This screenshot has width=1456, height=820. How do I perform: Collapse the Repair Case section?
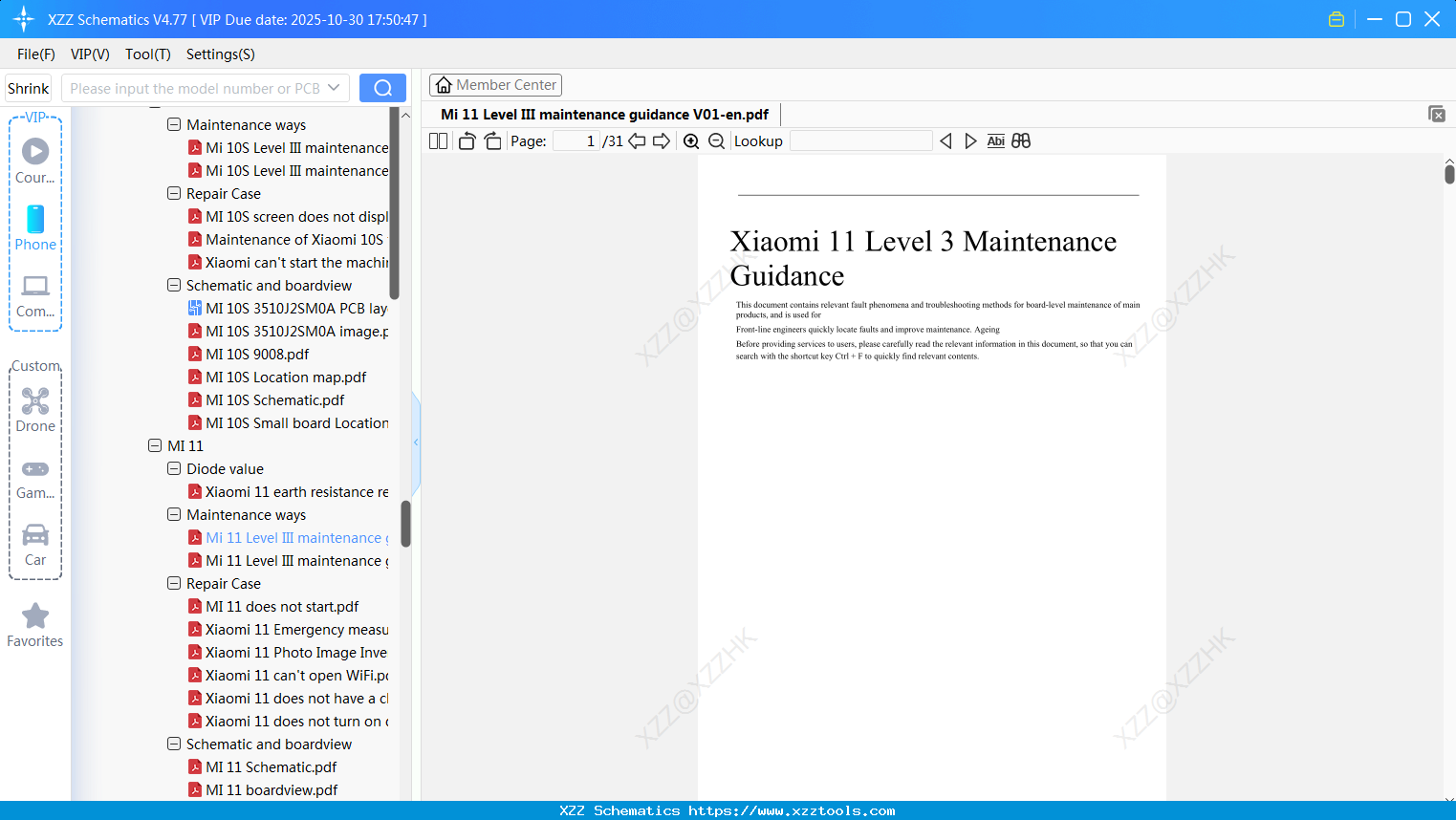click(174, 583)
